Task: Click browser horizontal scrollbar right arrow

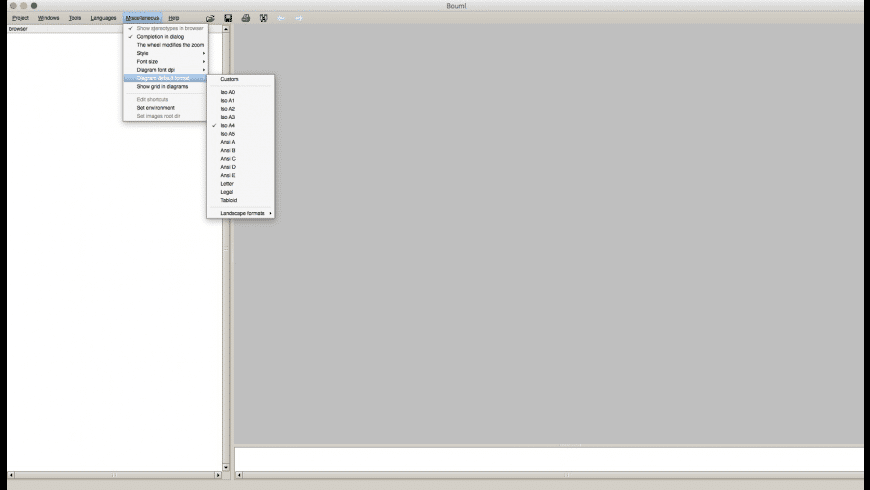Action: [218, 475]
